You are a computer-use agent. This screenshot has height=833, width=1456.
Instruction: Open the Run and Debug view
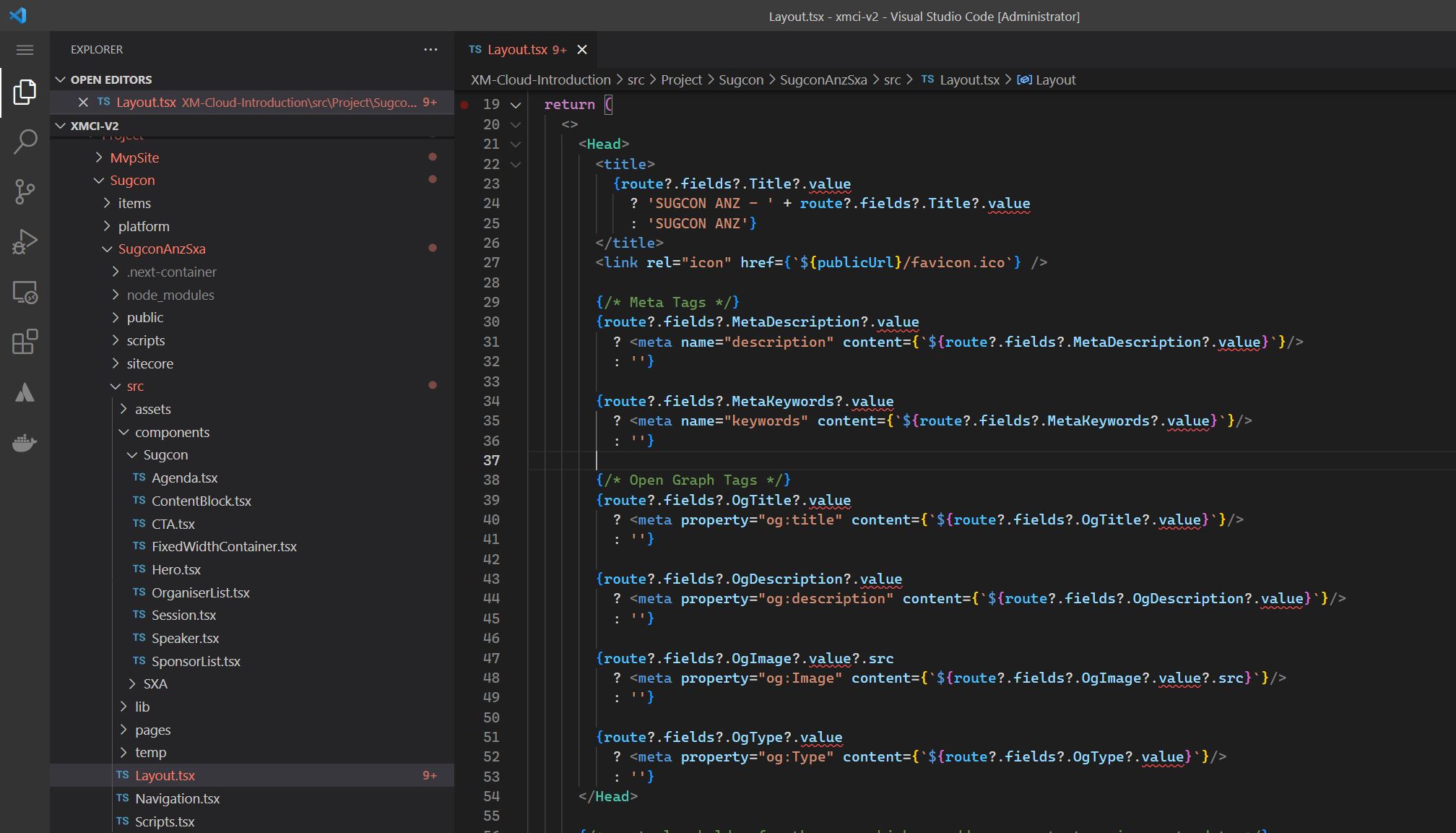25,242
